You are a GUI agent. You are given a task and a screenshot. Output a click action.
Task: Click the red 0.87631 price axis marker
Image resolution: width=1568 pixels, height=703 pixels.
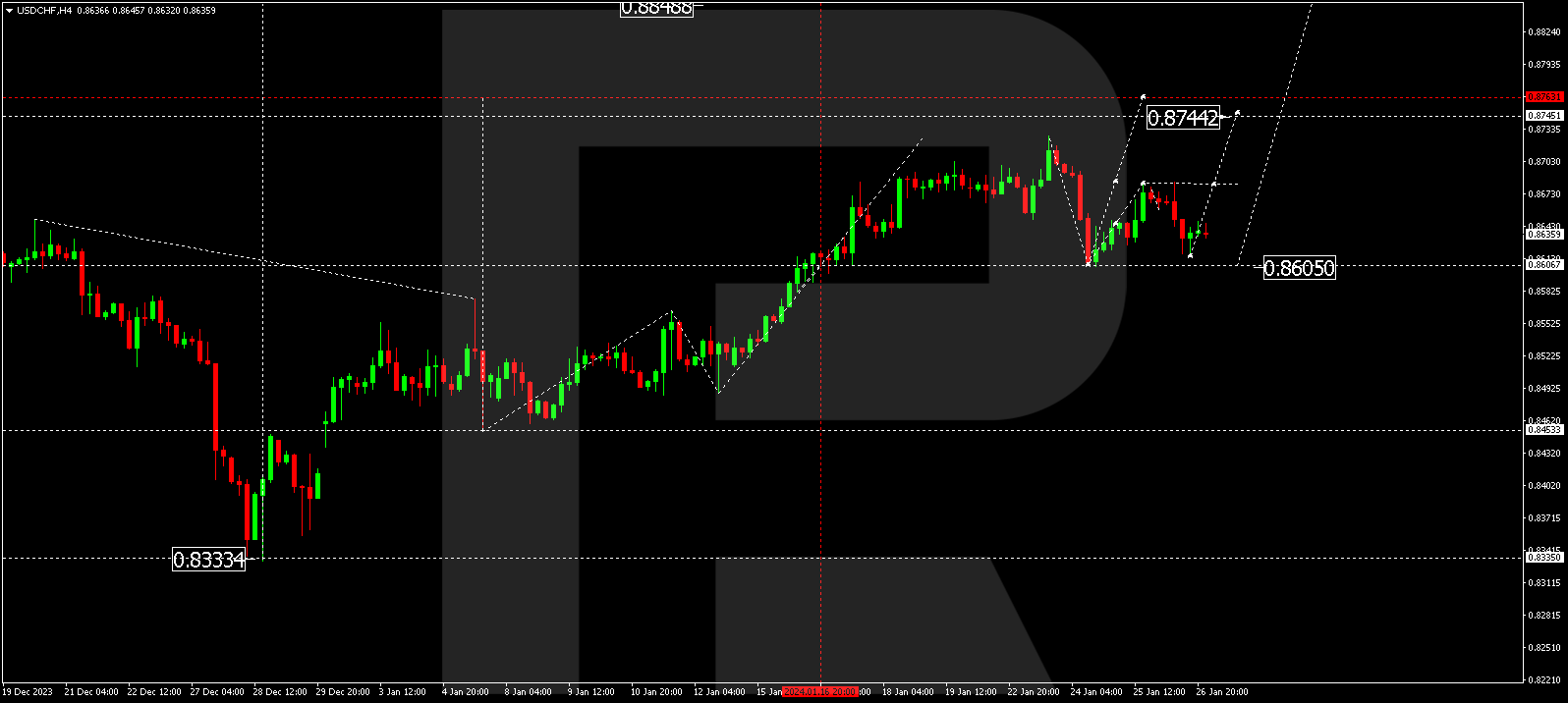(x=1543, y=97)
